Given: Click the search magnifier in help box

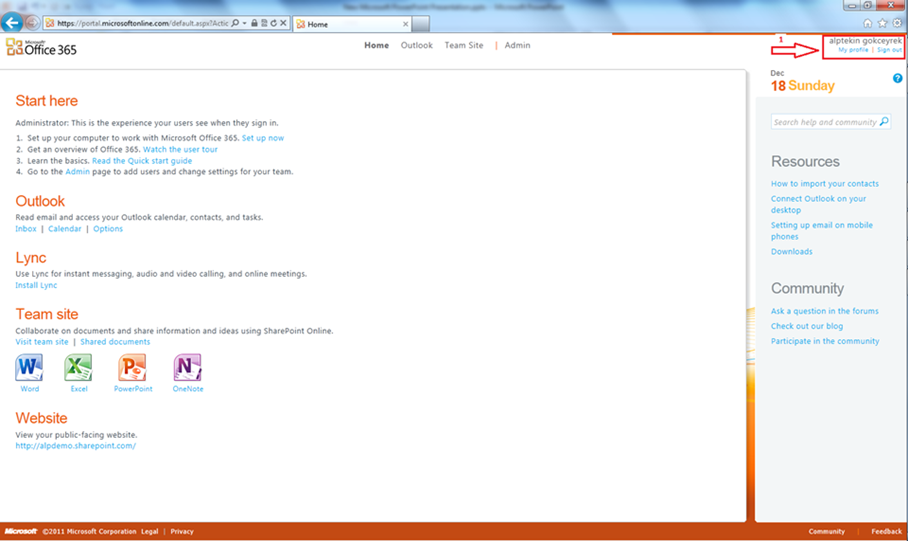Looking at the screenshot, I should click(884, 122).
